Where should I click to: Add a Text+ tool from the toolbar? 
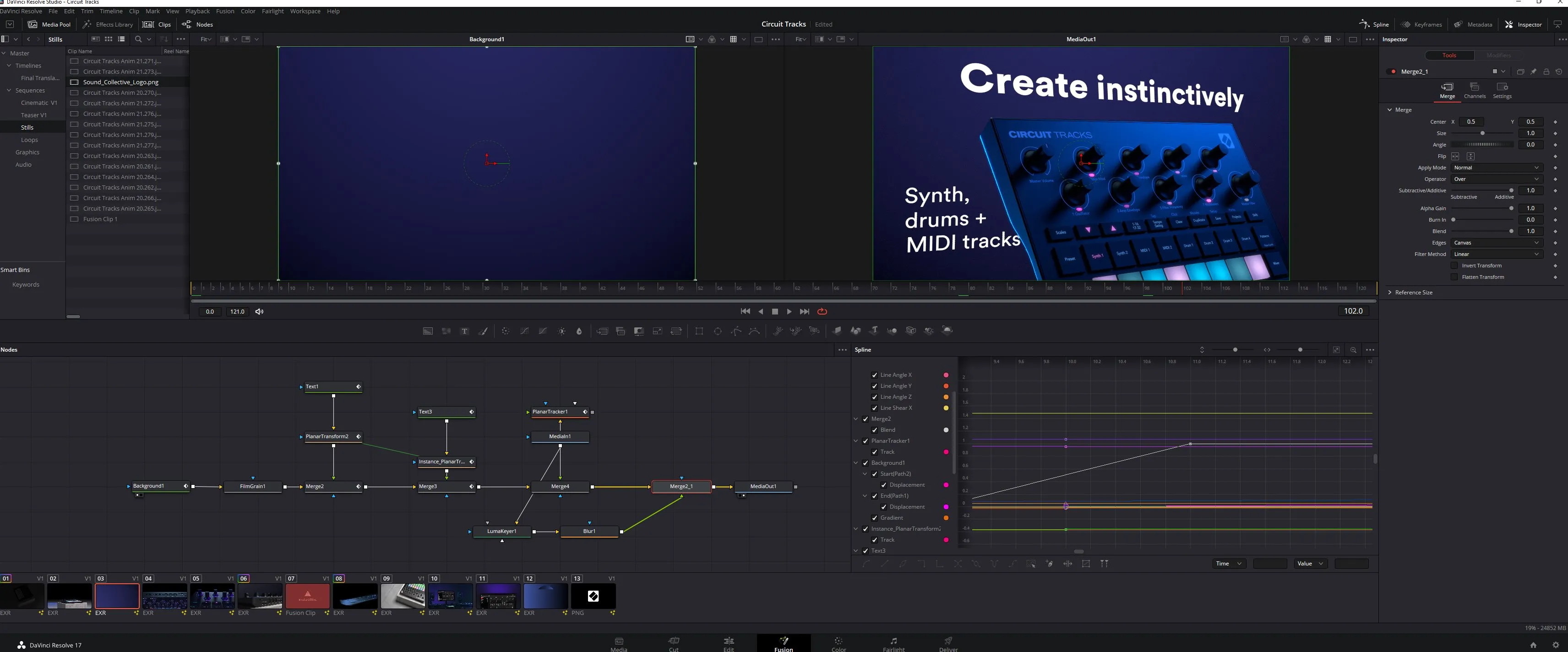pos(464,331)
